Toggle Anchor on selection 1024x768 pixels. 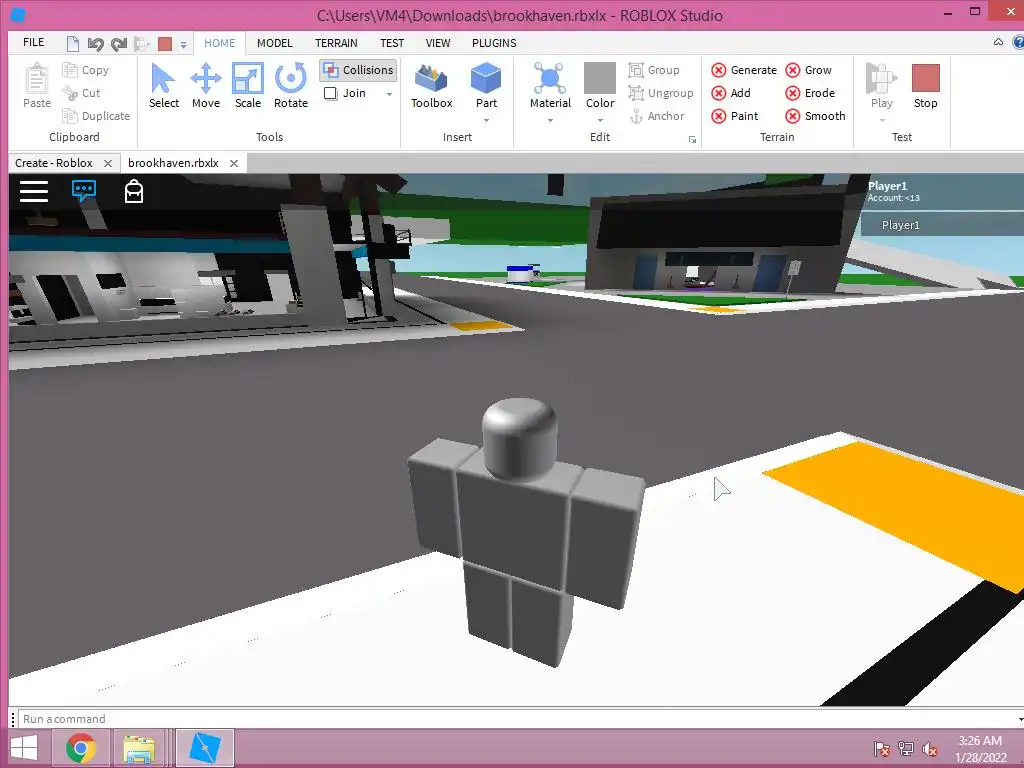[x=656, y=116]
